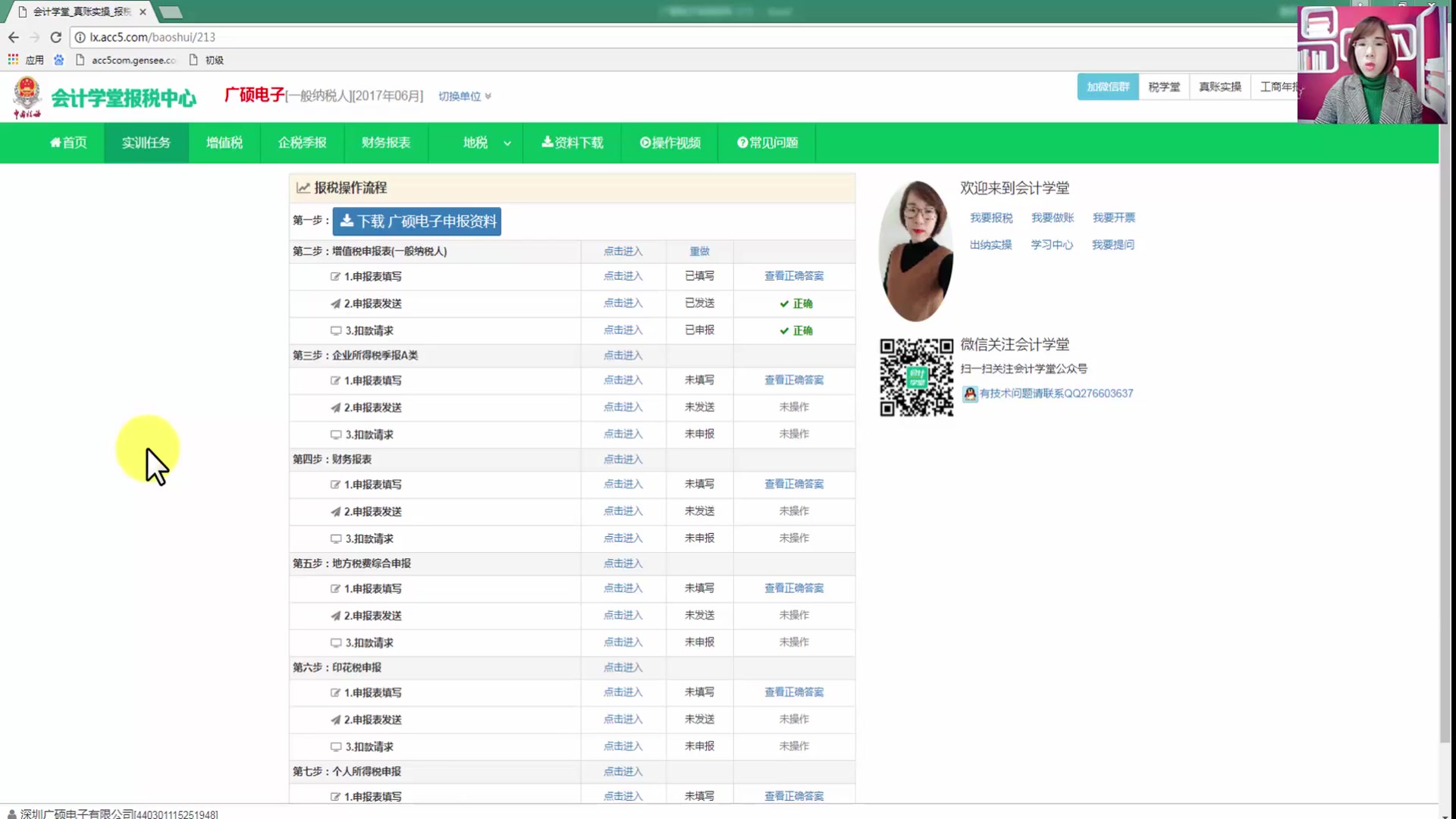Open the 真账实操 top link
The height and width of the screenshot is (819, 1456).
tap(1219, 87)
